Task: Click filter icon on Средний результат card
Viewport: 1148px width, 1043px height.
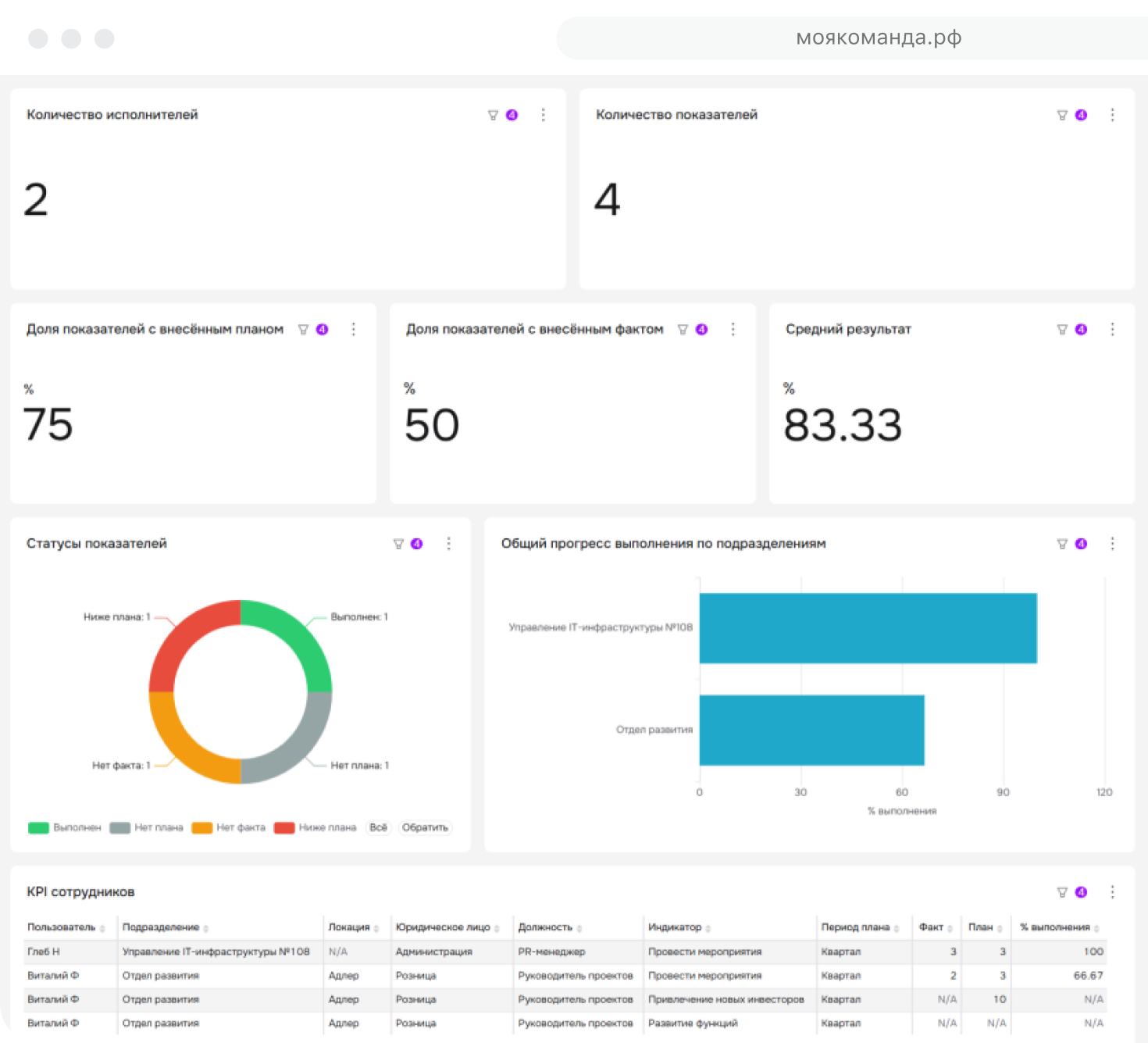Action: pos(1062,330)
